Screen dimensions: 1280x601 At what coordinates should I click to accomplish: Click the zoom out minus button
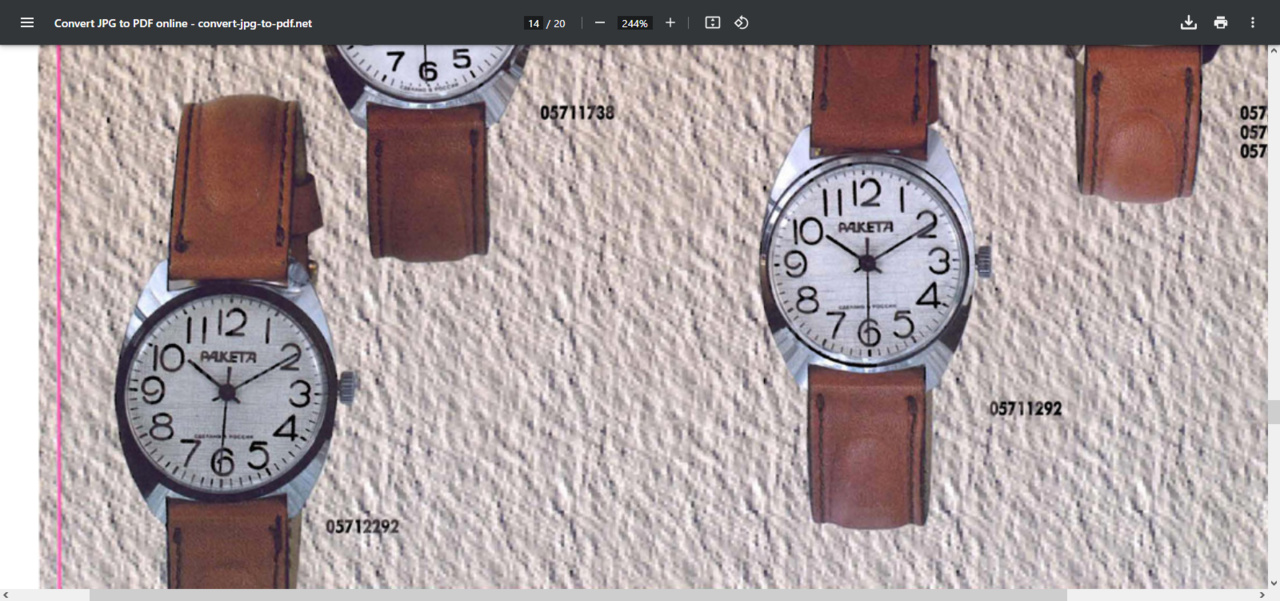pos(600,23)
